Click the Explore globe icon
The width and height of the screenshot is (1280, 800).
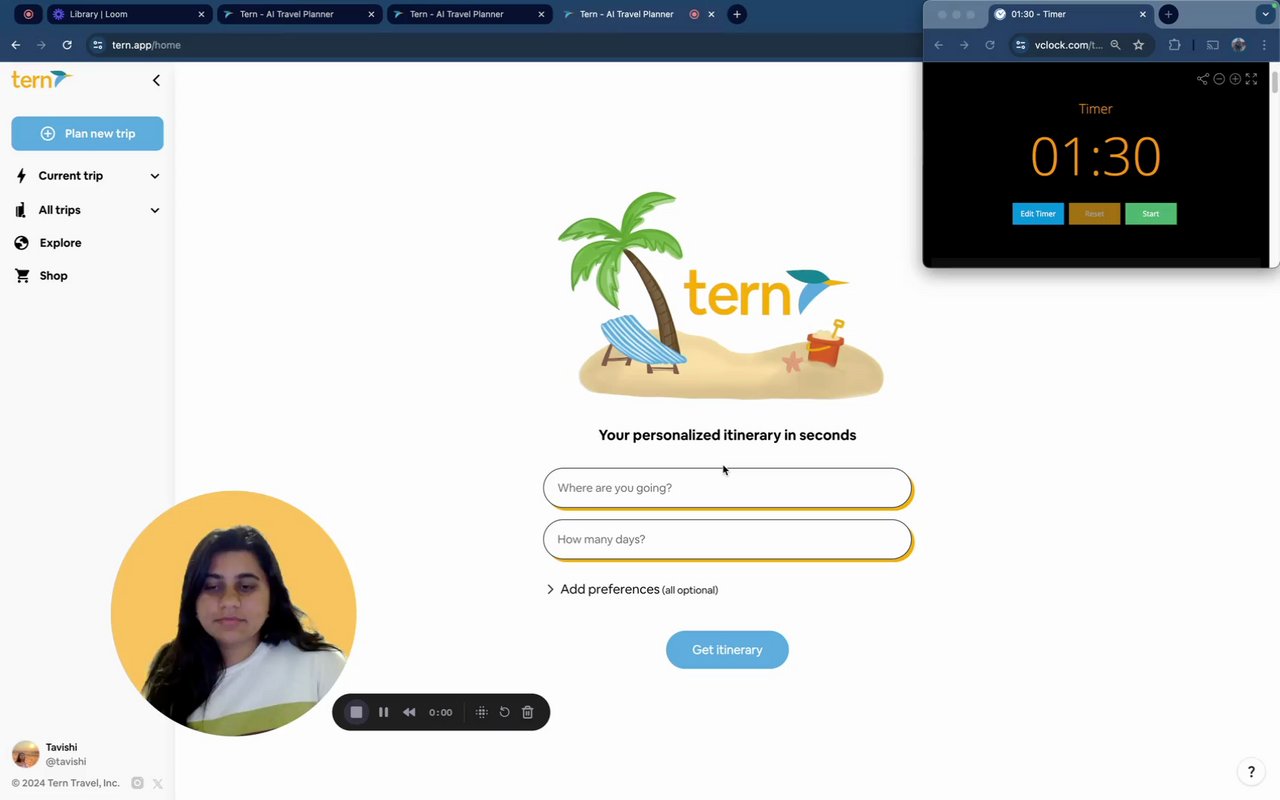point(21,243)
